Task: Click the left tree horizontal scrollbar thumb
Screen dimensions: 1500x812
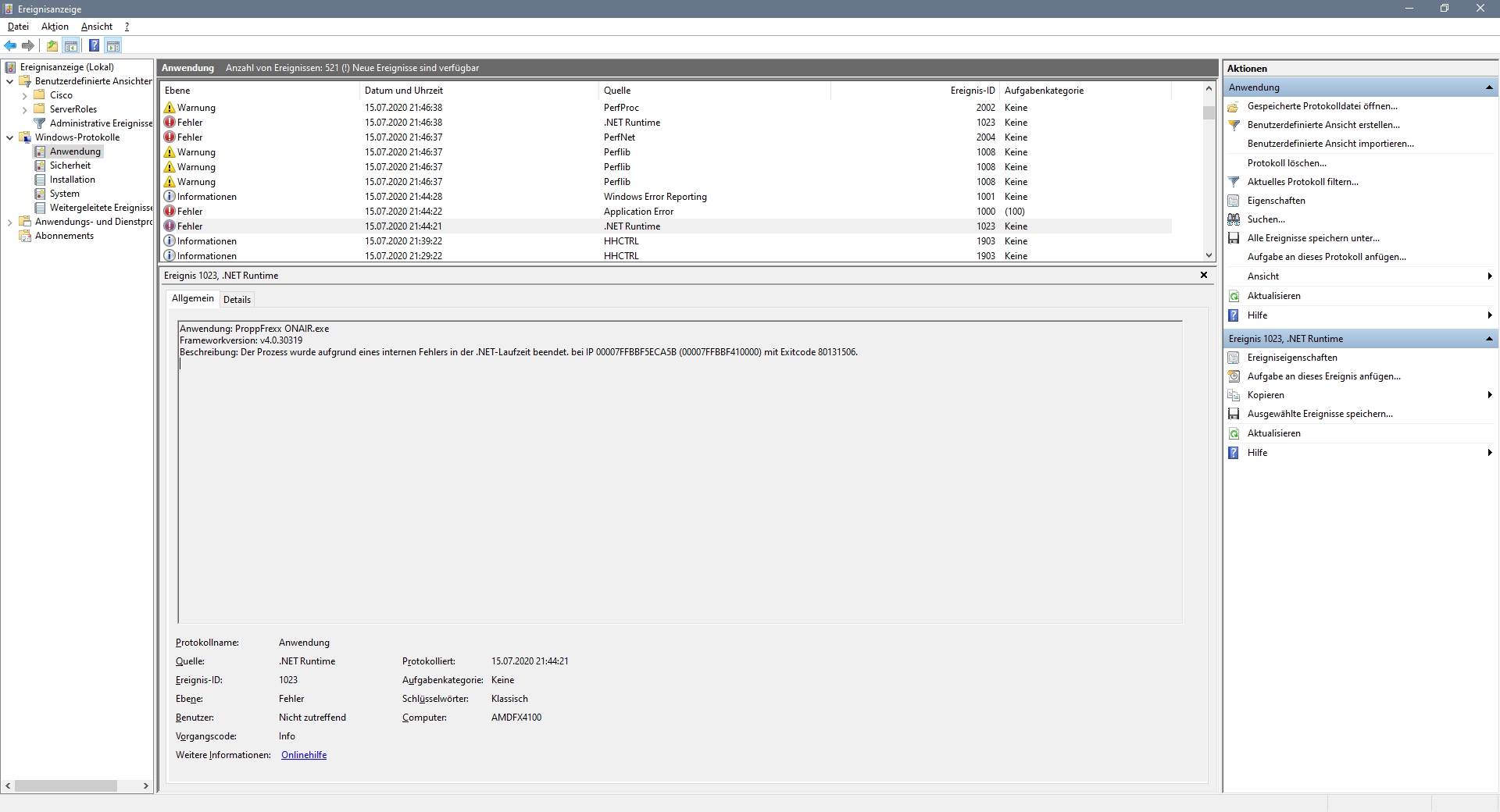Action: (66, 785)
